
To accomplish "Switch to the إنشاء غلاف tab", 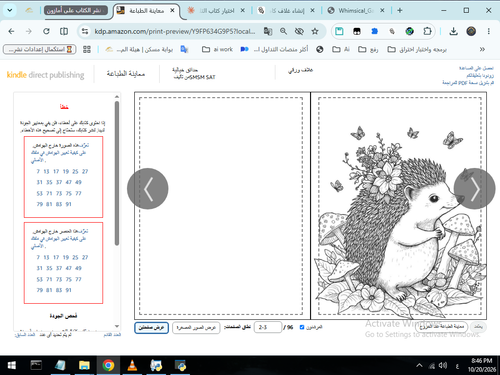I will [x=287, y=11].
